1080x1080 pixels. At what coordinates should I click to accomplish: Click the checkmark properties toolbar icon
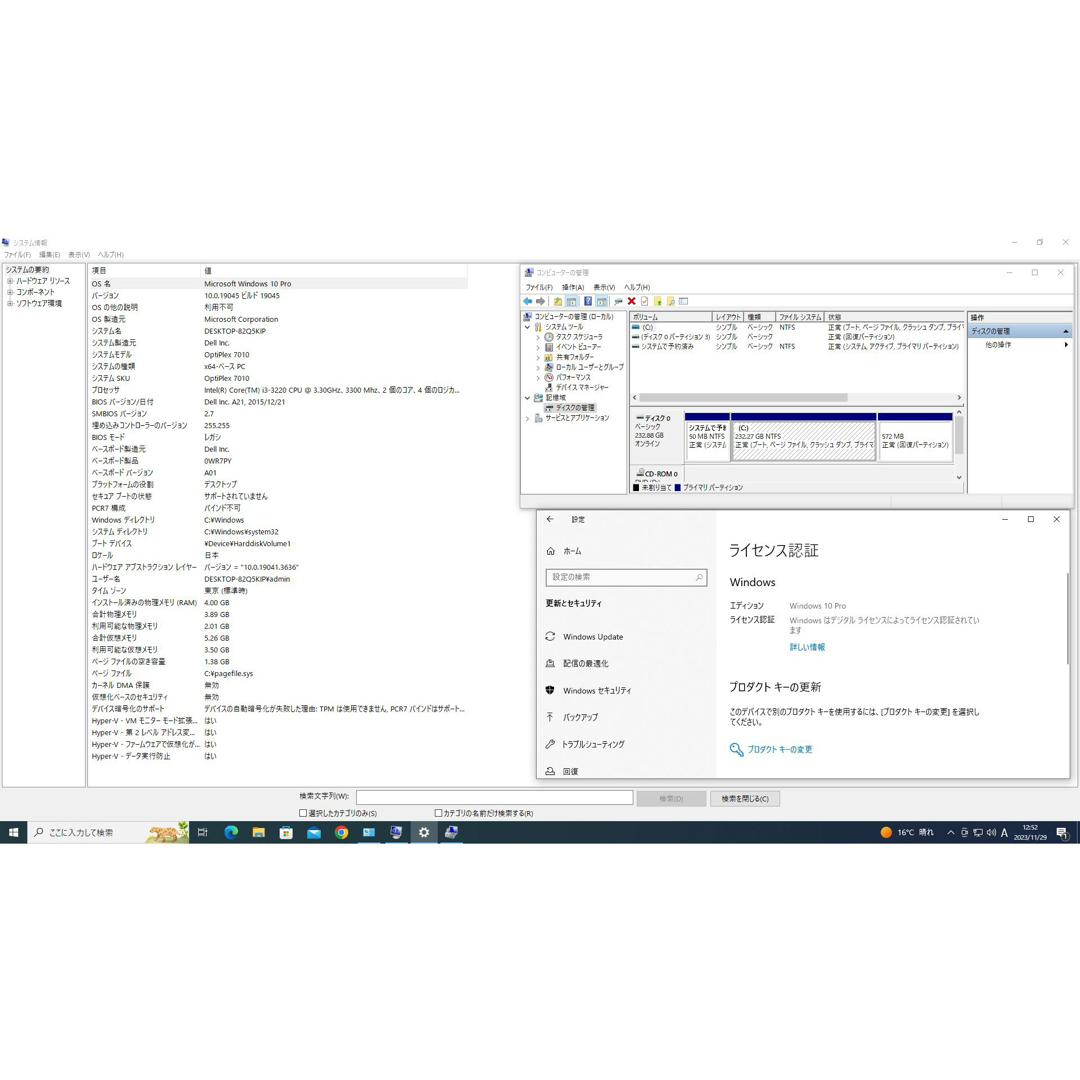point(645,301)
